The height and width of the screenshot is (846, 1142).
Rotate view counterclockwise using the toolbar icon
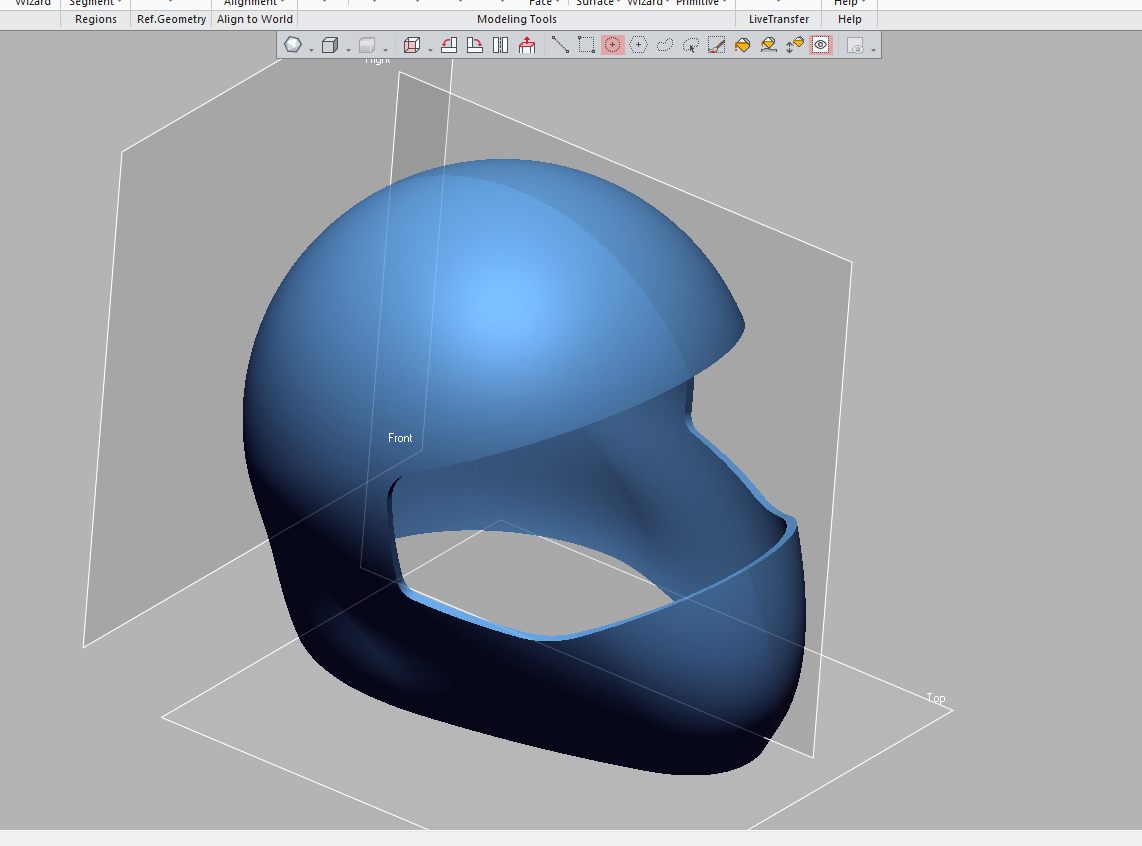click(x=449, y=45)
